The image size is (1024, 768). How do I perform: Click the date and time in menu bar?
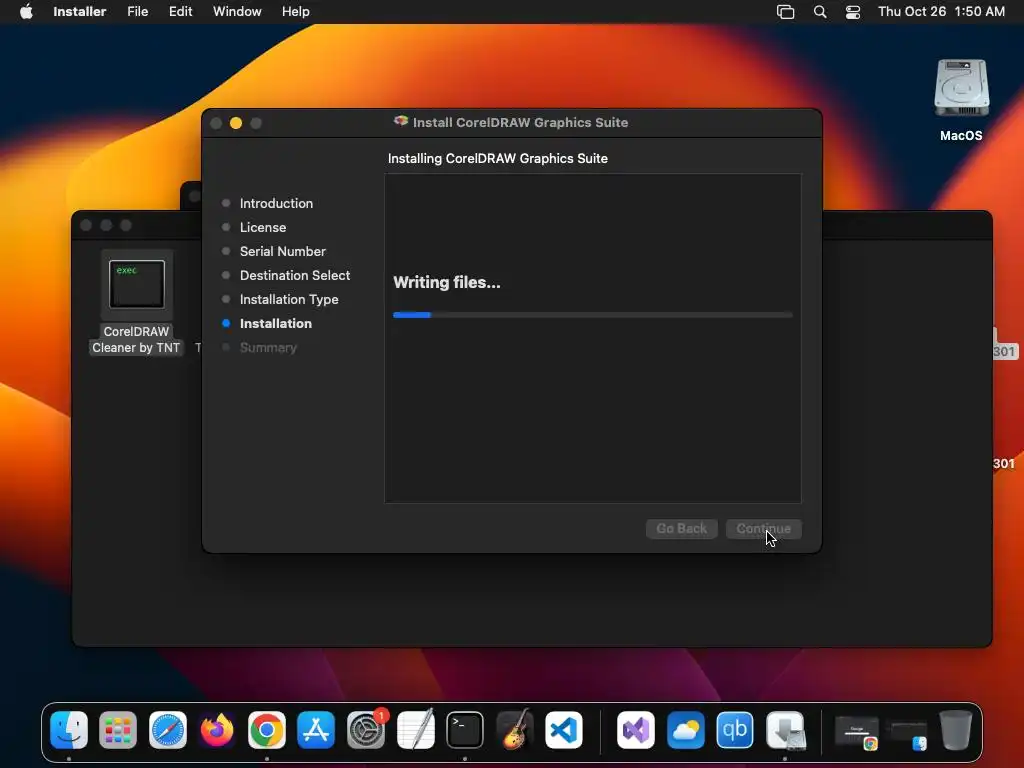[x=941, y=12]
